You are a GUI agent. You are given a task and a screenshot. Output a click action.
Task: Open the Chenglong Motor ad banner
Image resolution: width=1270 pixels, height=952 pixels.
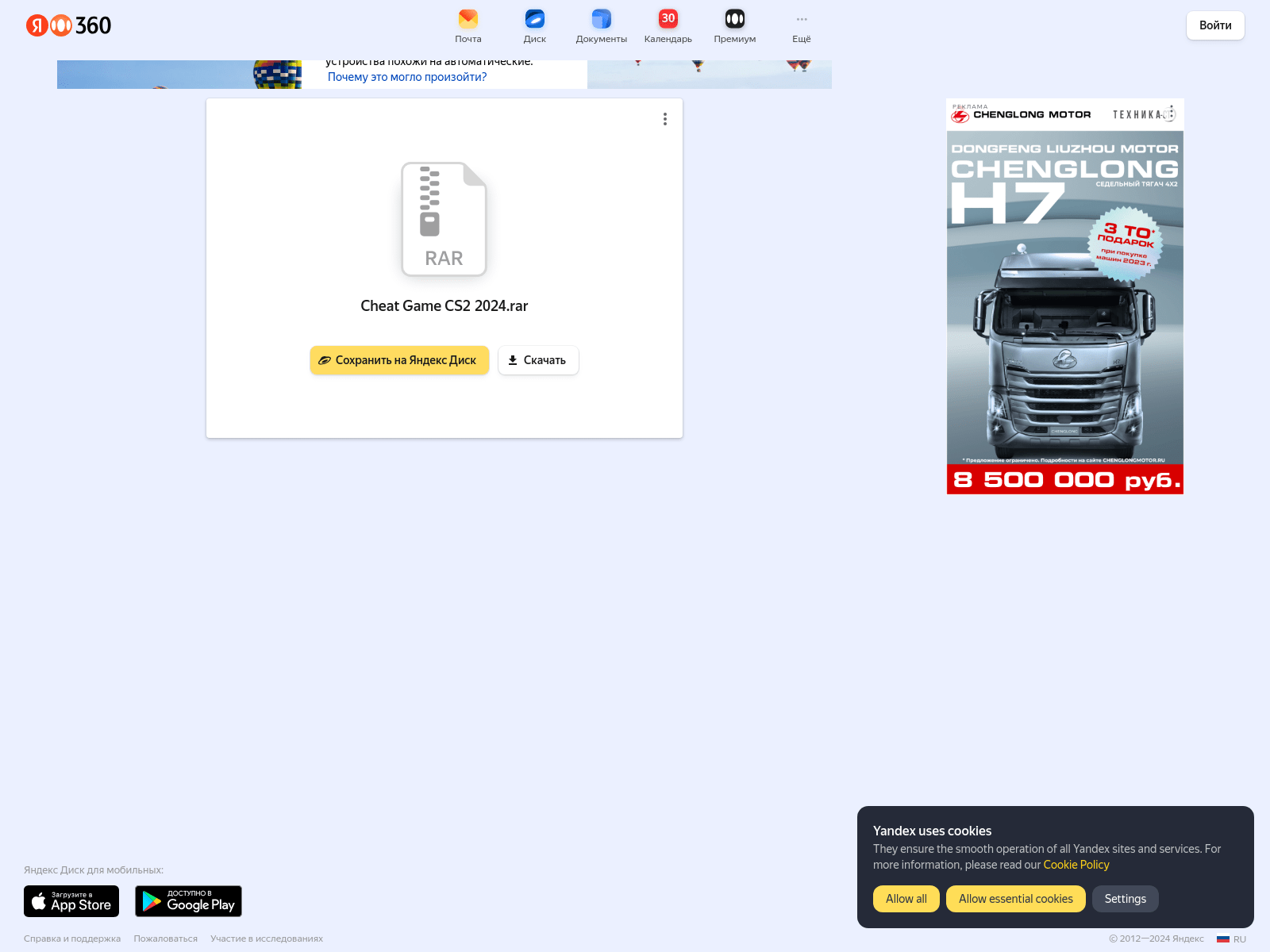pyautogui.click(x=1065, y=296)
